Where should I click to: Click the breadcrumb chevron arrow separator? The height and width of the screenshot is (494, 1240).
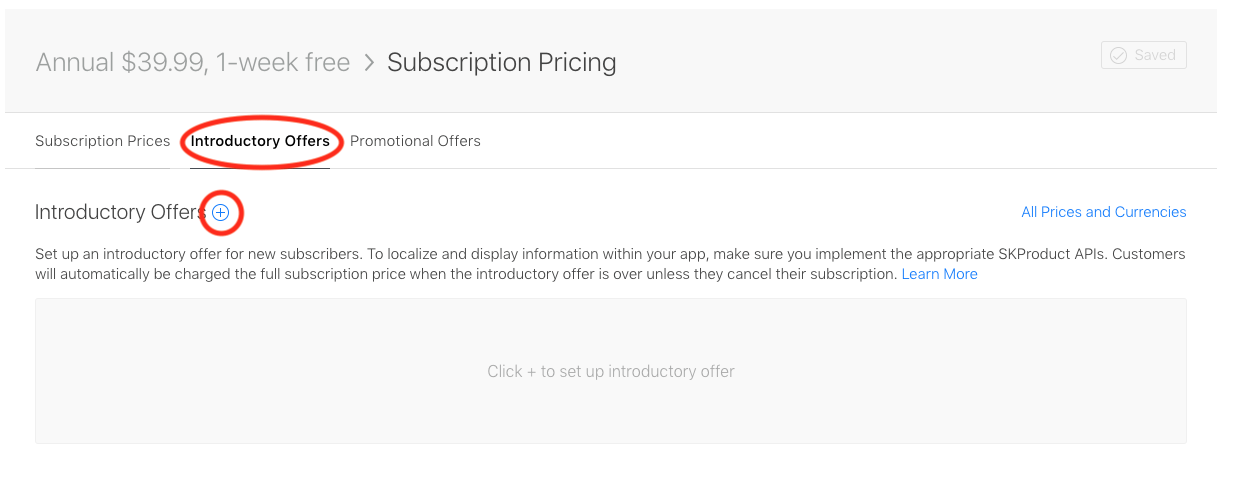pyautogui.click(x=369, y=63)
